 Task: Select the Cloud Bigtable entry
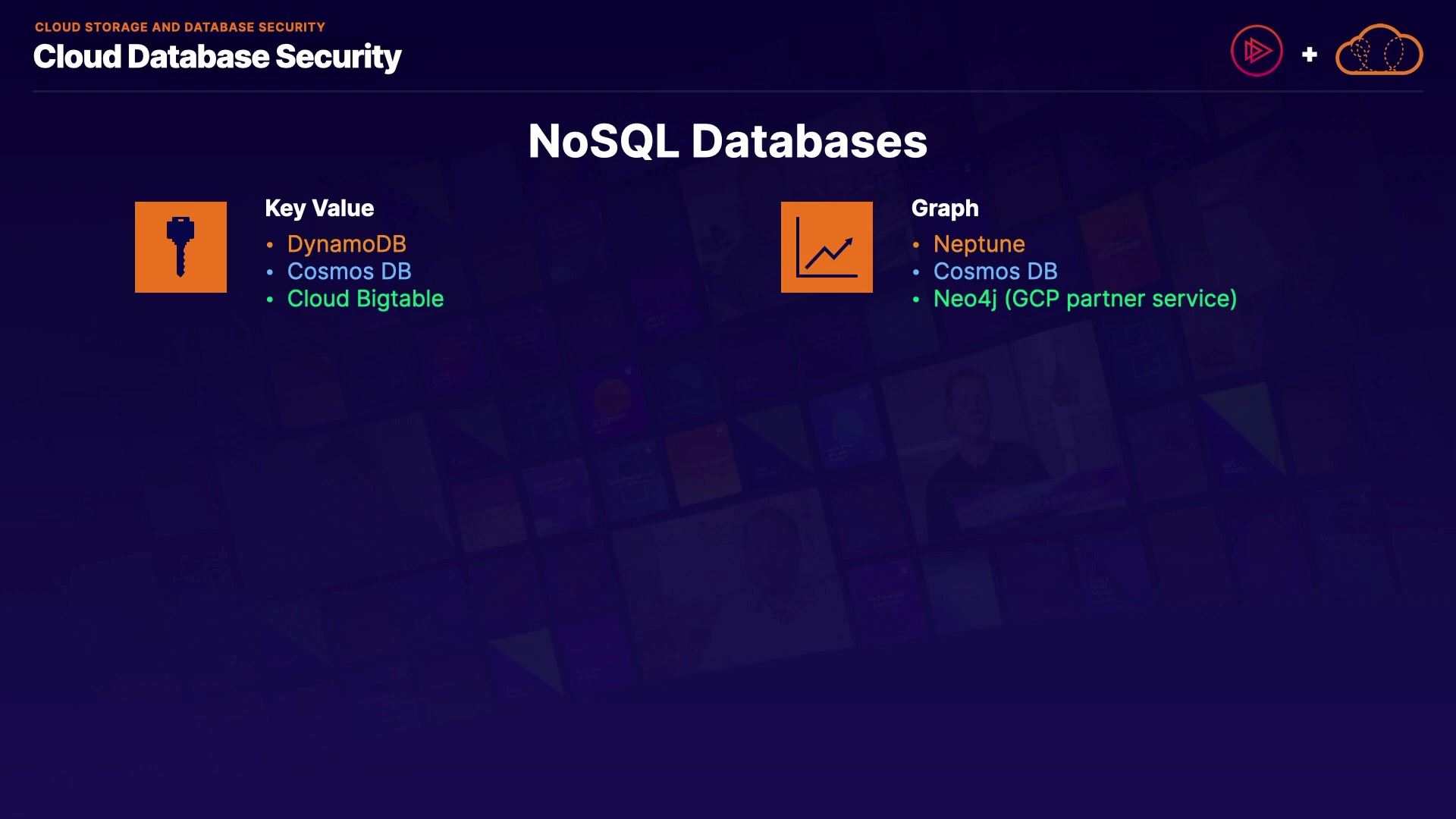point(365,299)
